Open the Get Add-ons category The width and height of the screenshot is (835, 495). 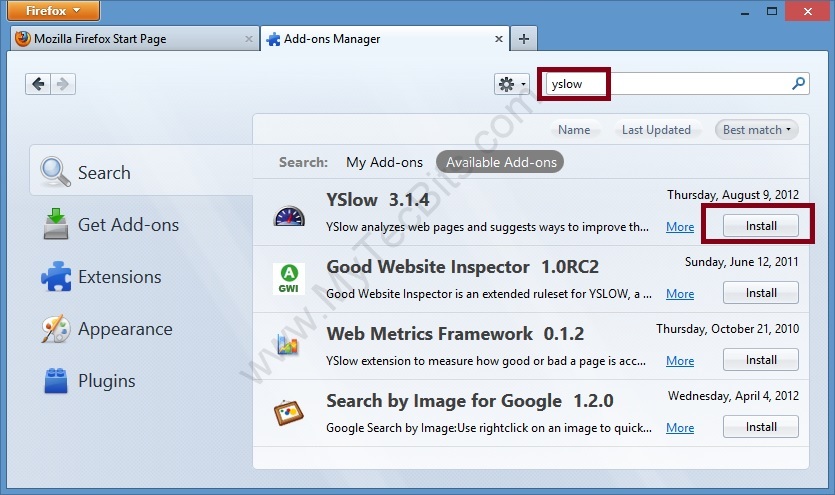(141, 225)
